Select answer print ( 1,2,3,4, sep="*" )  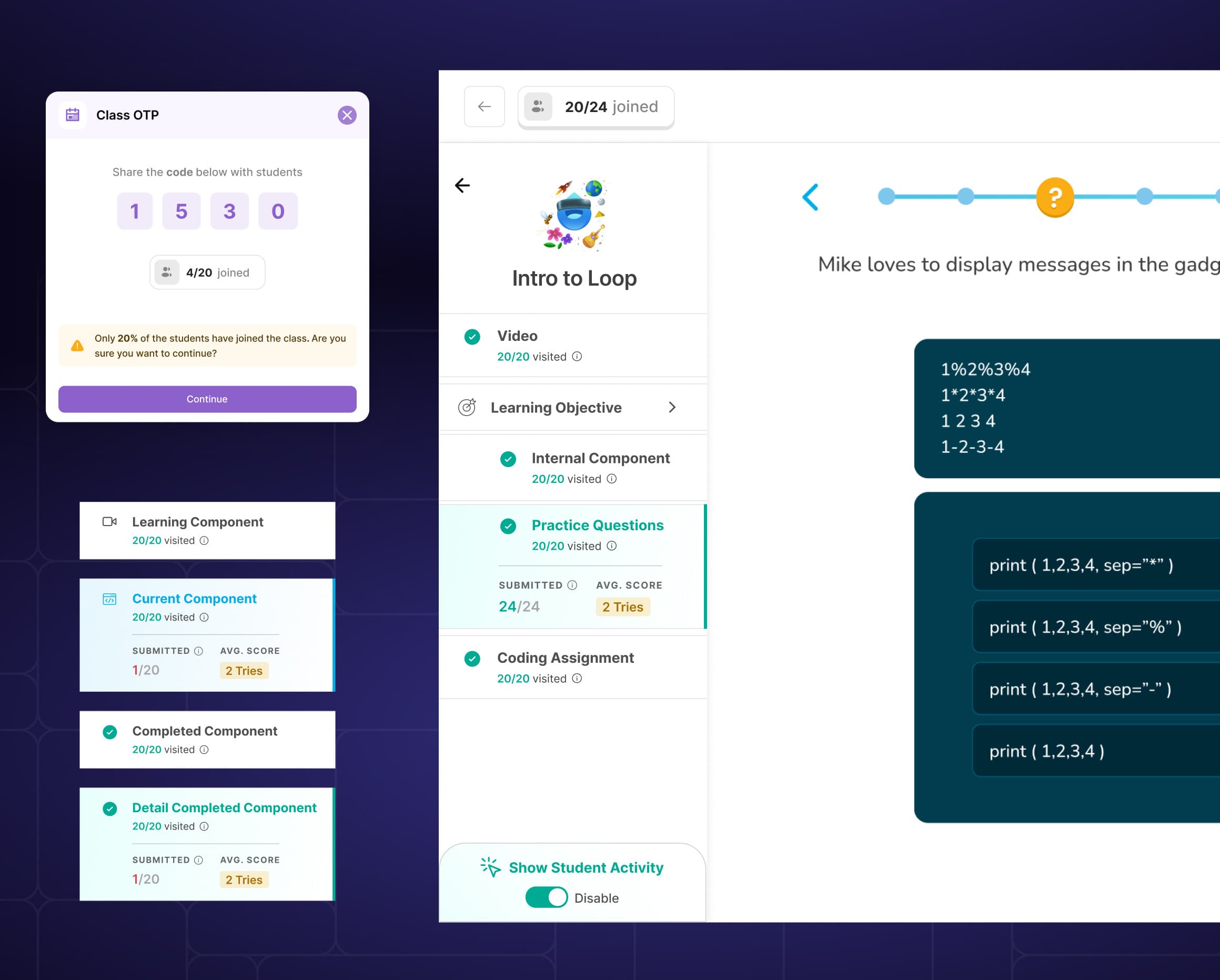click(x=1081, y=564)
